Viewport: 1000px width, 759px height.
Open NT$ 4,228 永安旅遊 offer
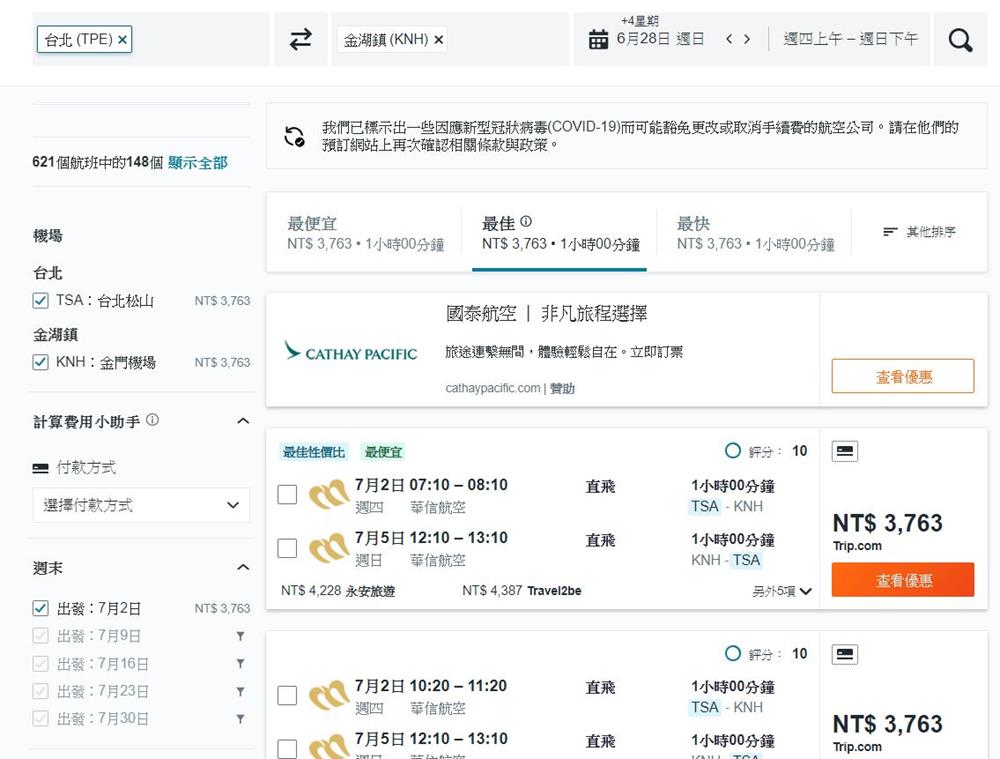(338, 591)
